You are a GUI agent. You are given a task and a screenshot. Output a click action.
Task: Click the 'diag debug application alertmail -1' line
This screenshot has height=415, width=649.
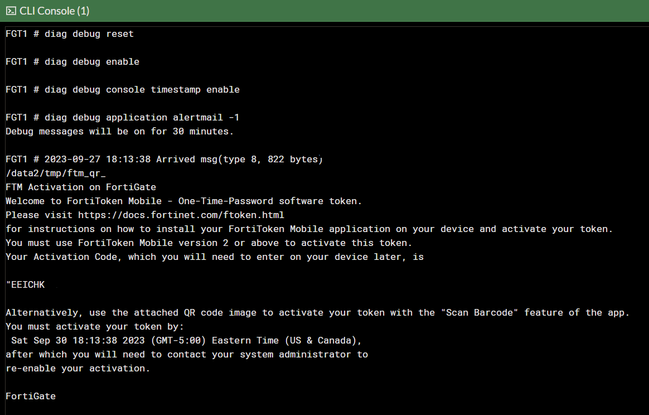pos(122,118)
